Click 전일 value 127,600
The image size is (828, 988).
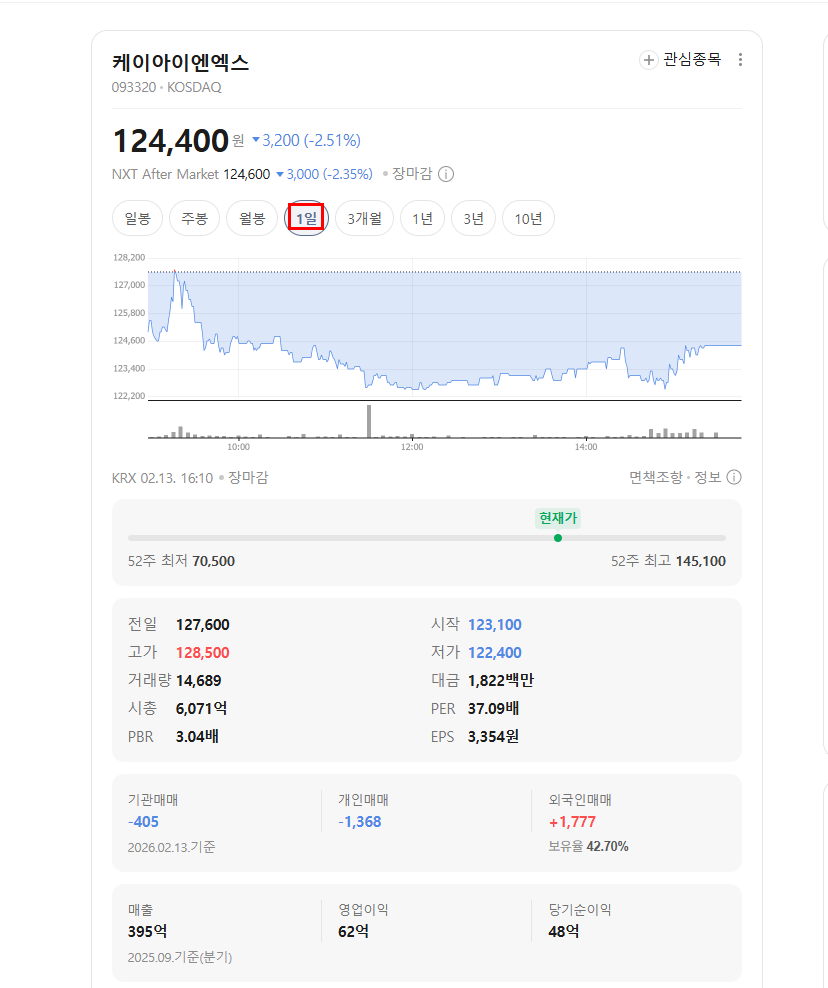click(202, 625)
